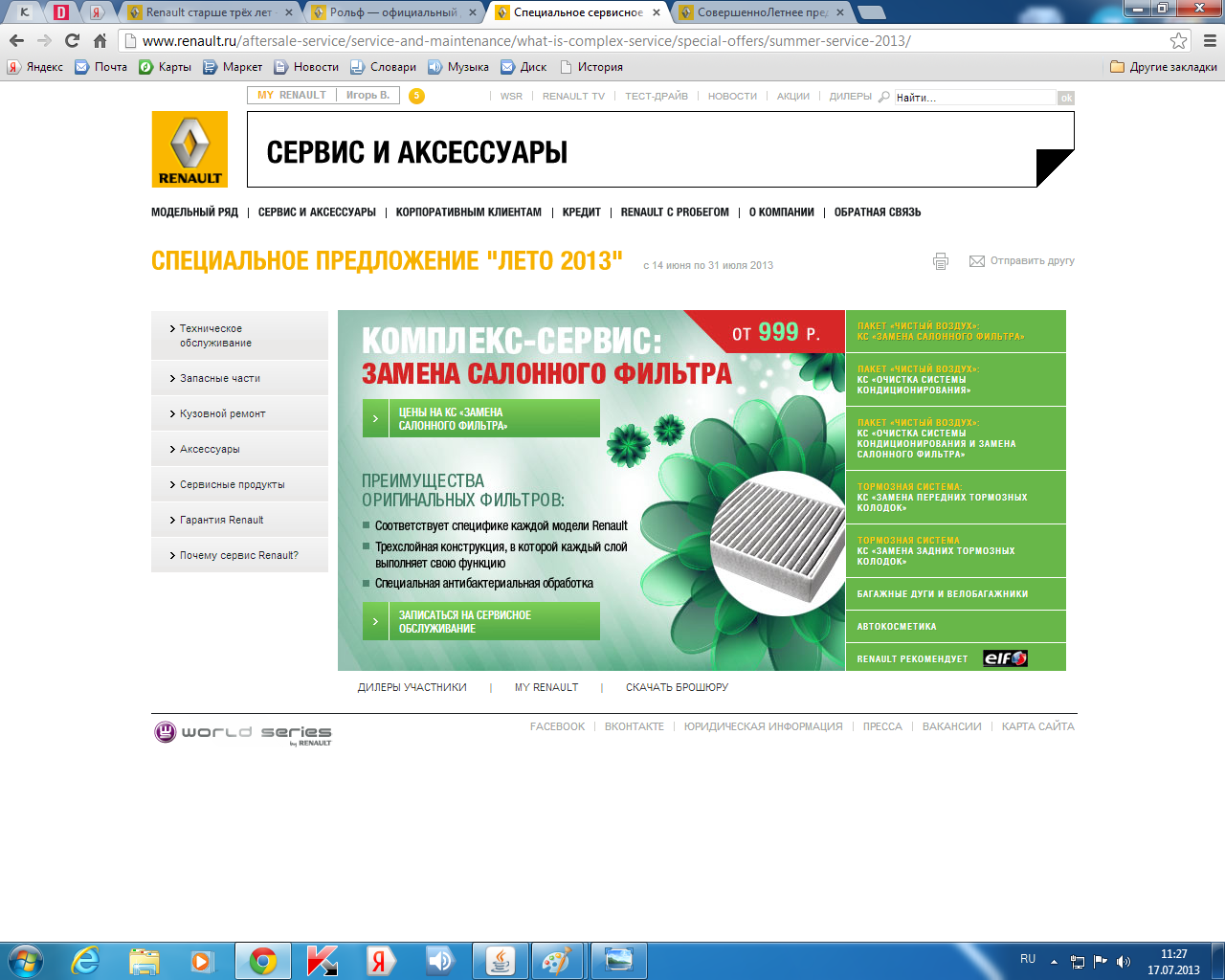1225x980 pixels.
Task: Switch to the Renault старше трёх лет tab
Action: 209,12
